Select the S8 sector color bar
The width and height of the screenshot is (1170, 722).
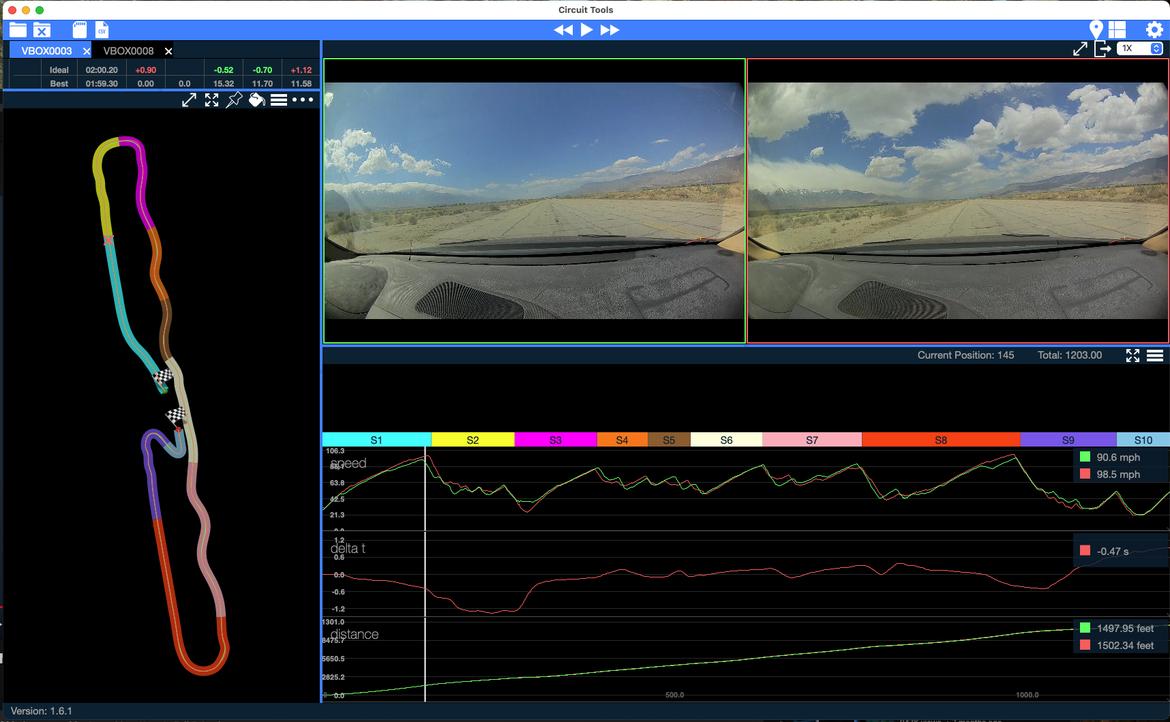coord(940,440)
